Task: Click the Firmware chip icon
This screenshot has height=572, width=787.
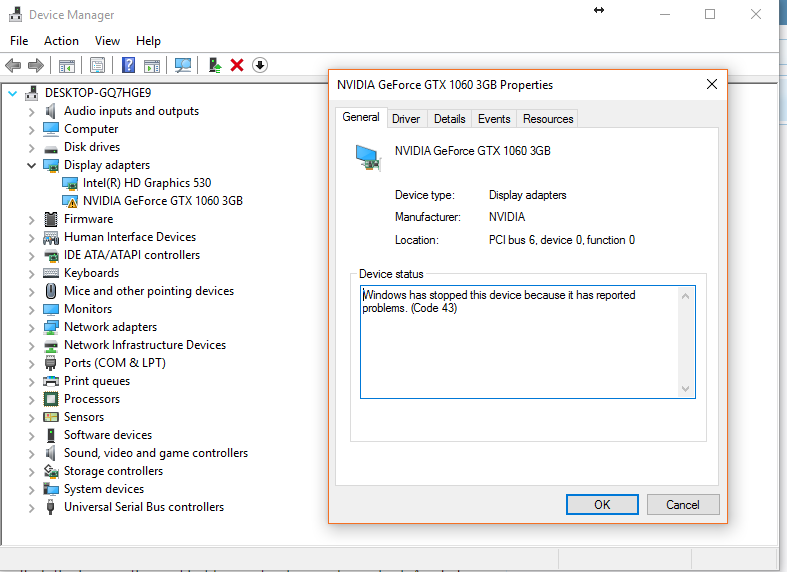Action: coord(51,219)
